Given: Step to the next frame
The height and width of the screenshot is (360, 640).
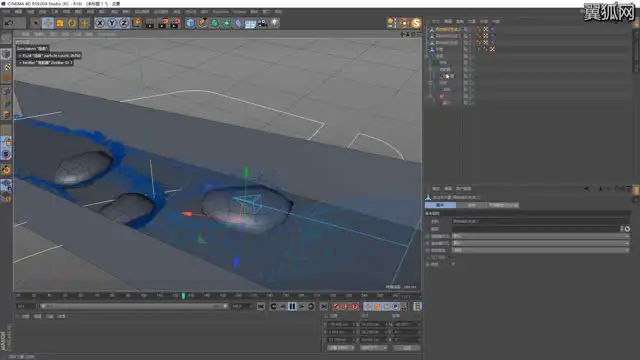Looking at the screenshot, I should tap(302, 306).
